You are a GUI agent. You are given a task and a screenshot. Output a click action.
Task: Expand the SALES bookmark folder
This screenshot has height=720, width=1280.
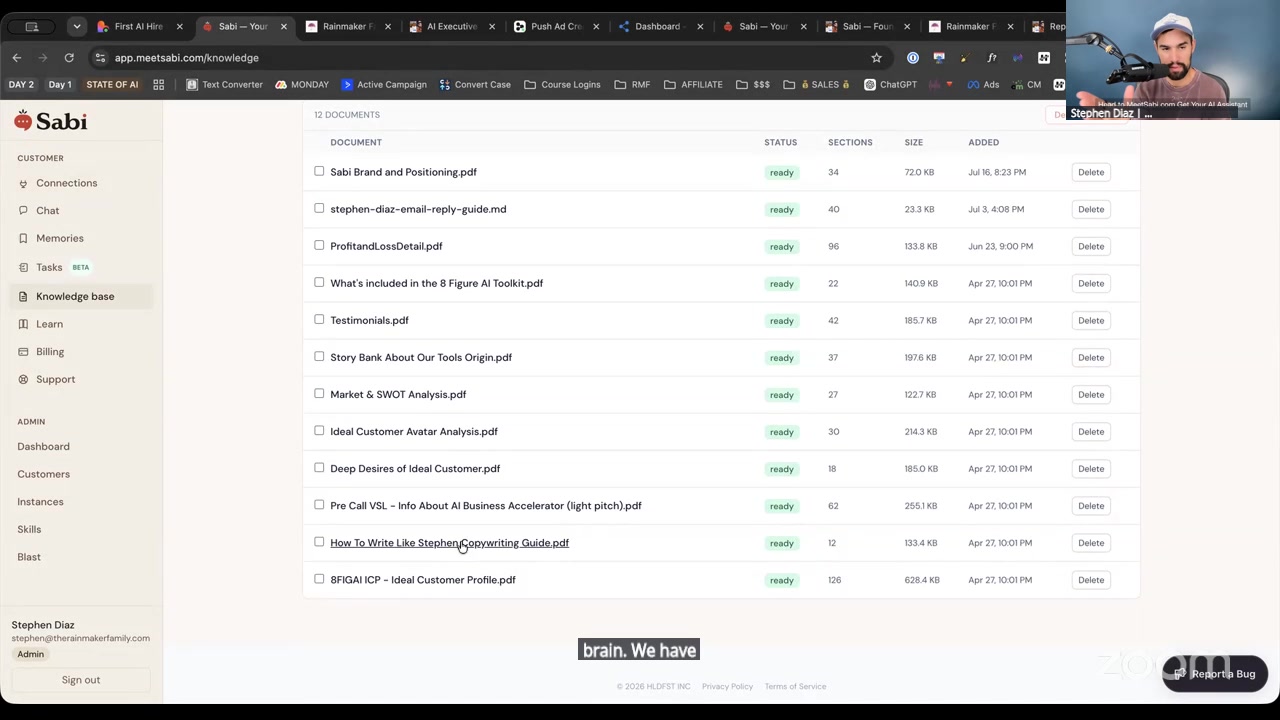pyautogui.click(x=817, y=85)
